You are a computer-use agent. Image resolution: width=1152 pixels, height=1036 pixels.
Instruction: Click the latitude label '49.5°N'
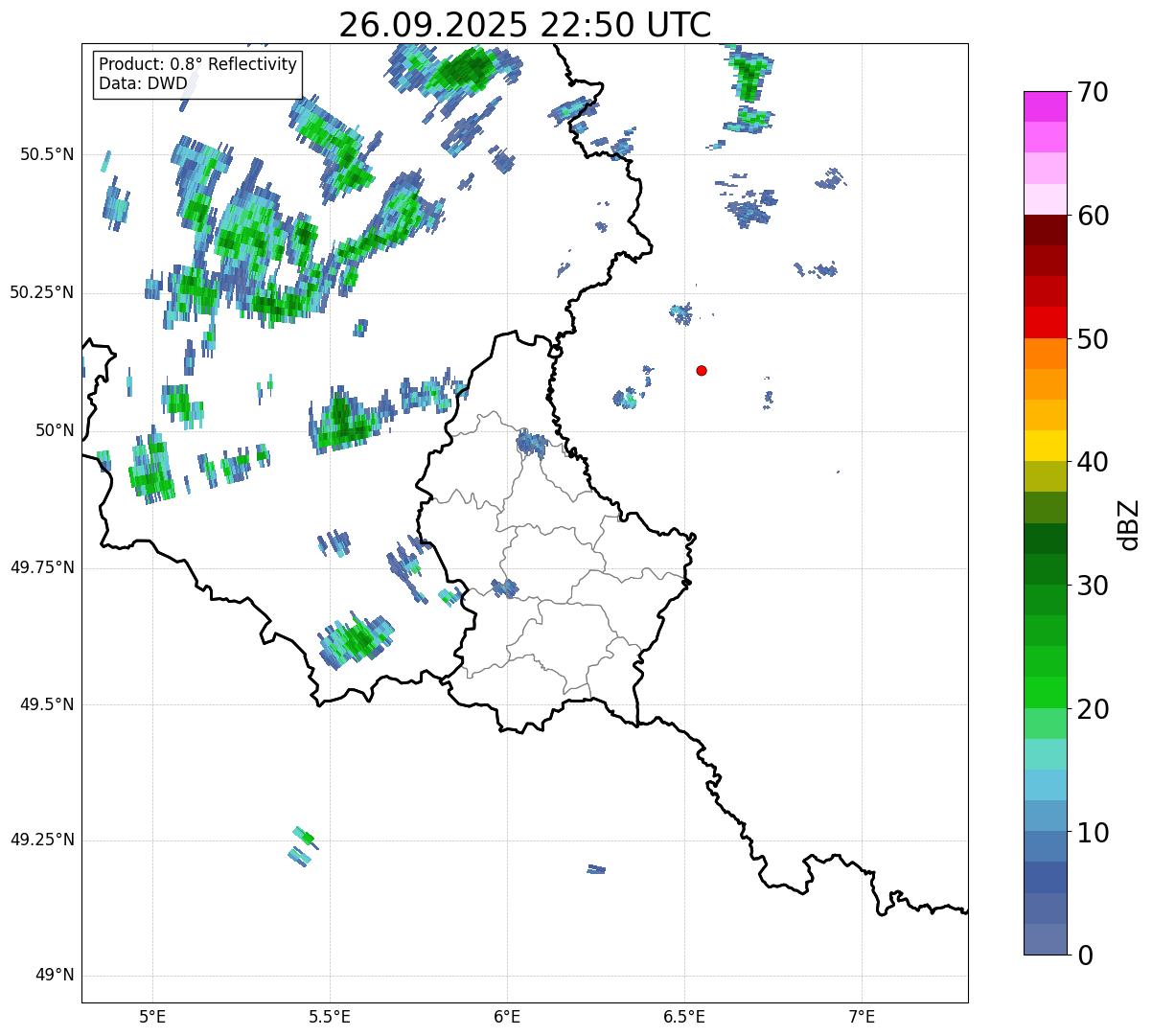[47, 704]
